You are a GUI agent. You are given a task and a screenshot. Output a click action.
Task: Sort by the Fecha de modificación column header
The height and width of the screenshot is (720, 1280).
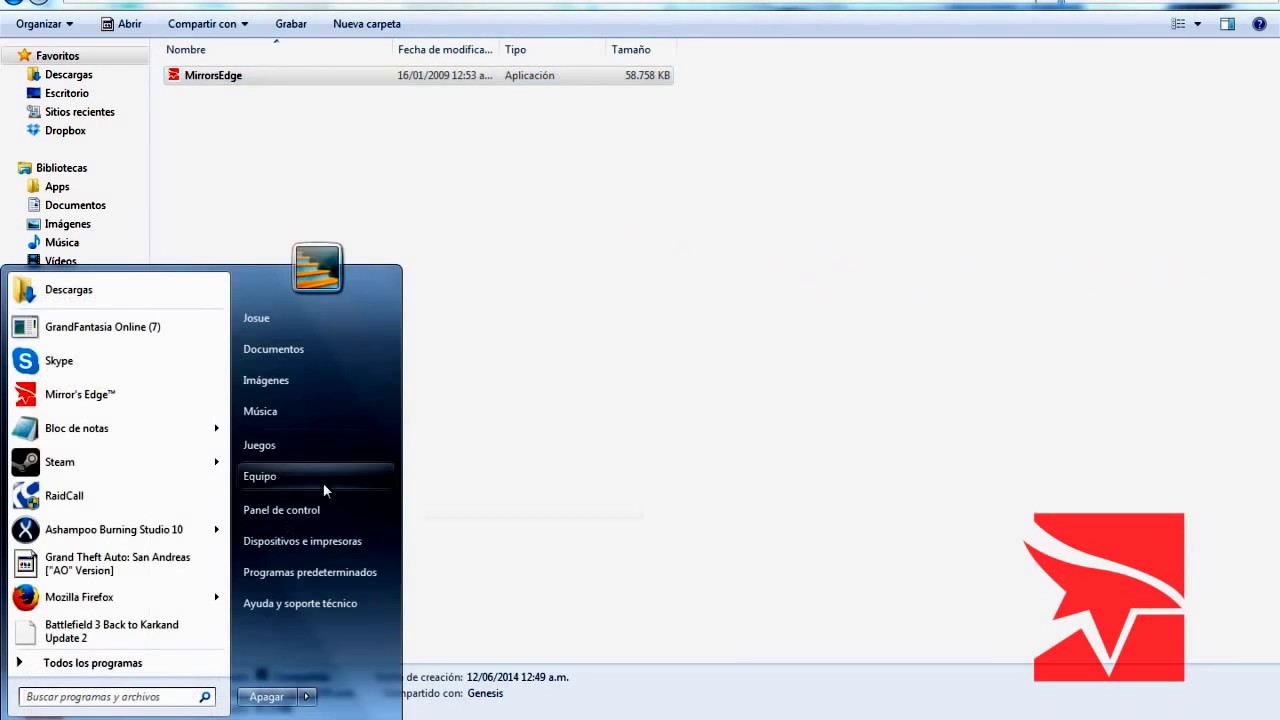tap(446, 50)
